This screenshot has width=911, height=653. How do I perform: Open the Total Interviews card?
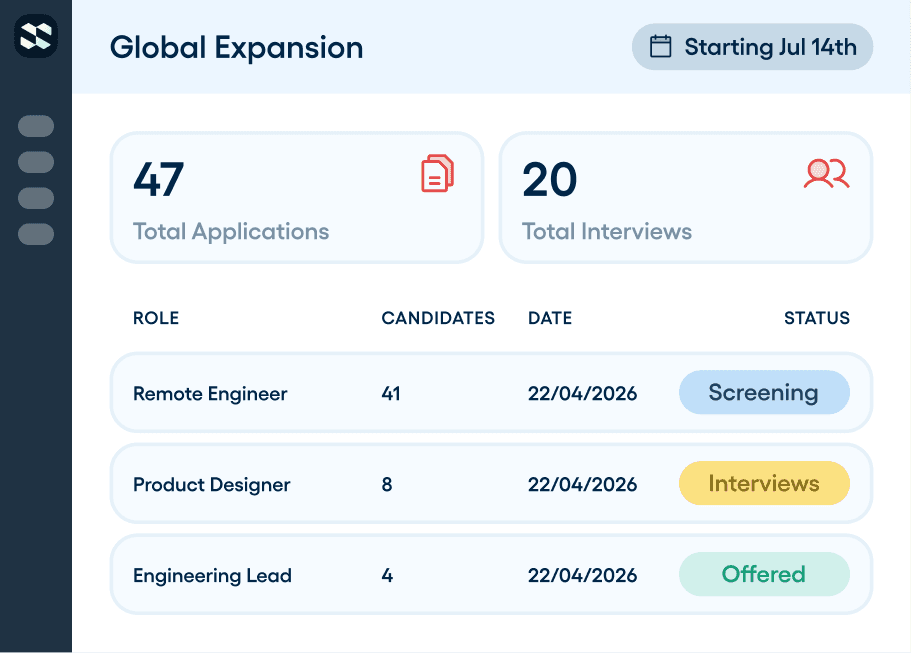coord(686,198)
